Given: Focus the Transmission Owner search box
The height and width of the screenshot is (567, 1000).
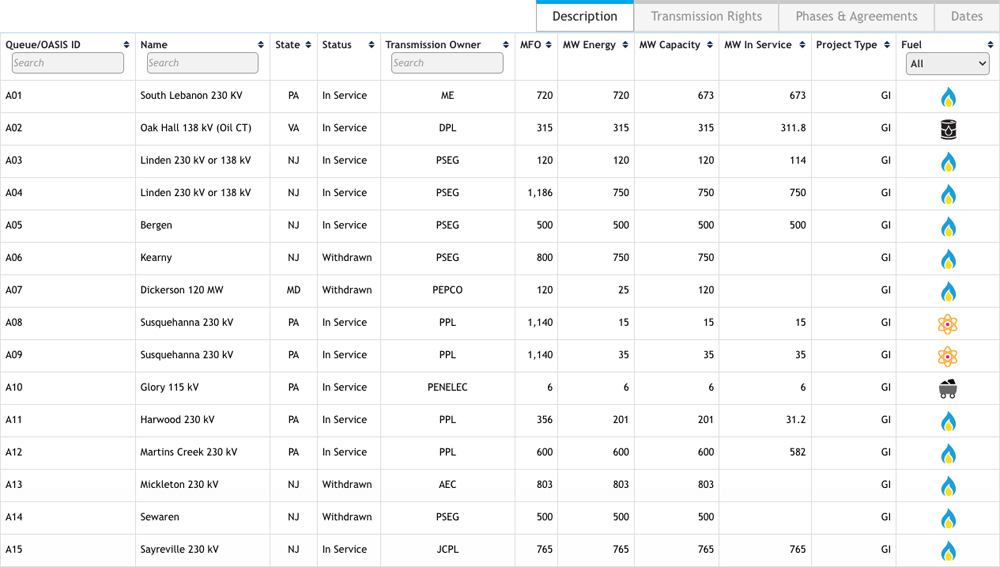Looking at the screenshot, I should [446, 63].
